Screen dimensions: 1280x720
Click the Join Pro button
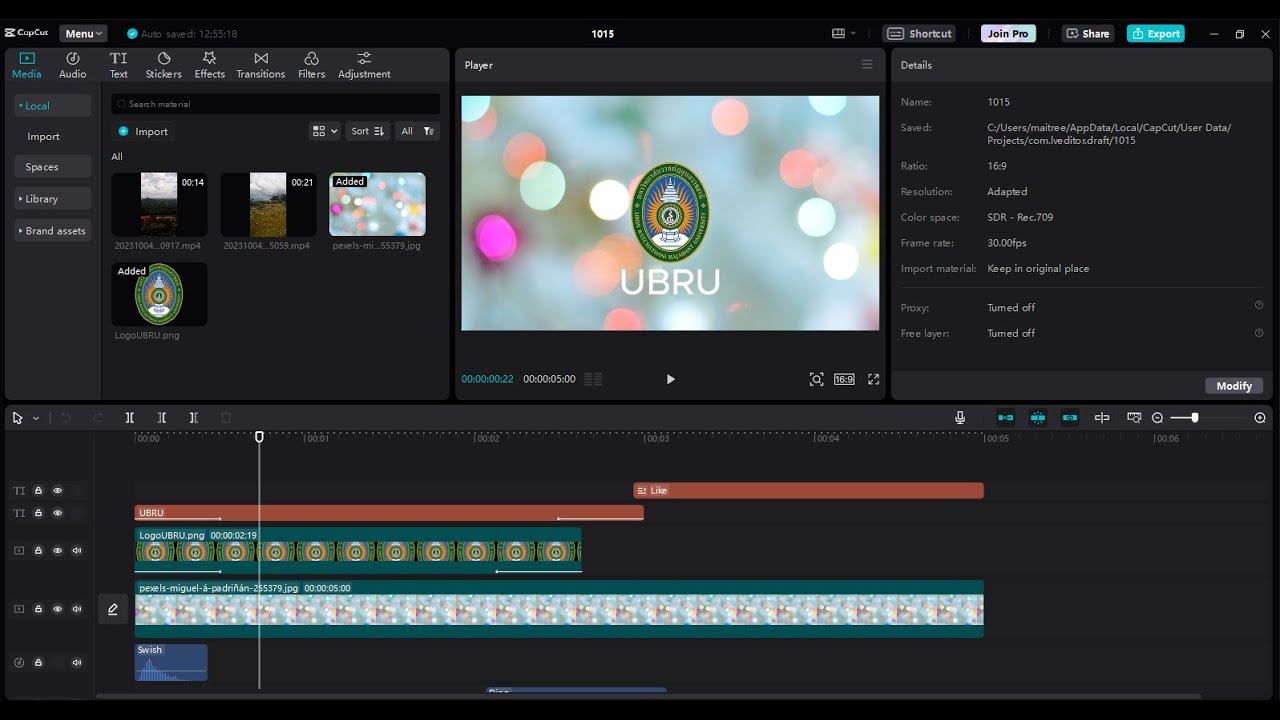[x=1008, y=34]
